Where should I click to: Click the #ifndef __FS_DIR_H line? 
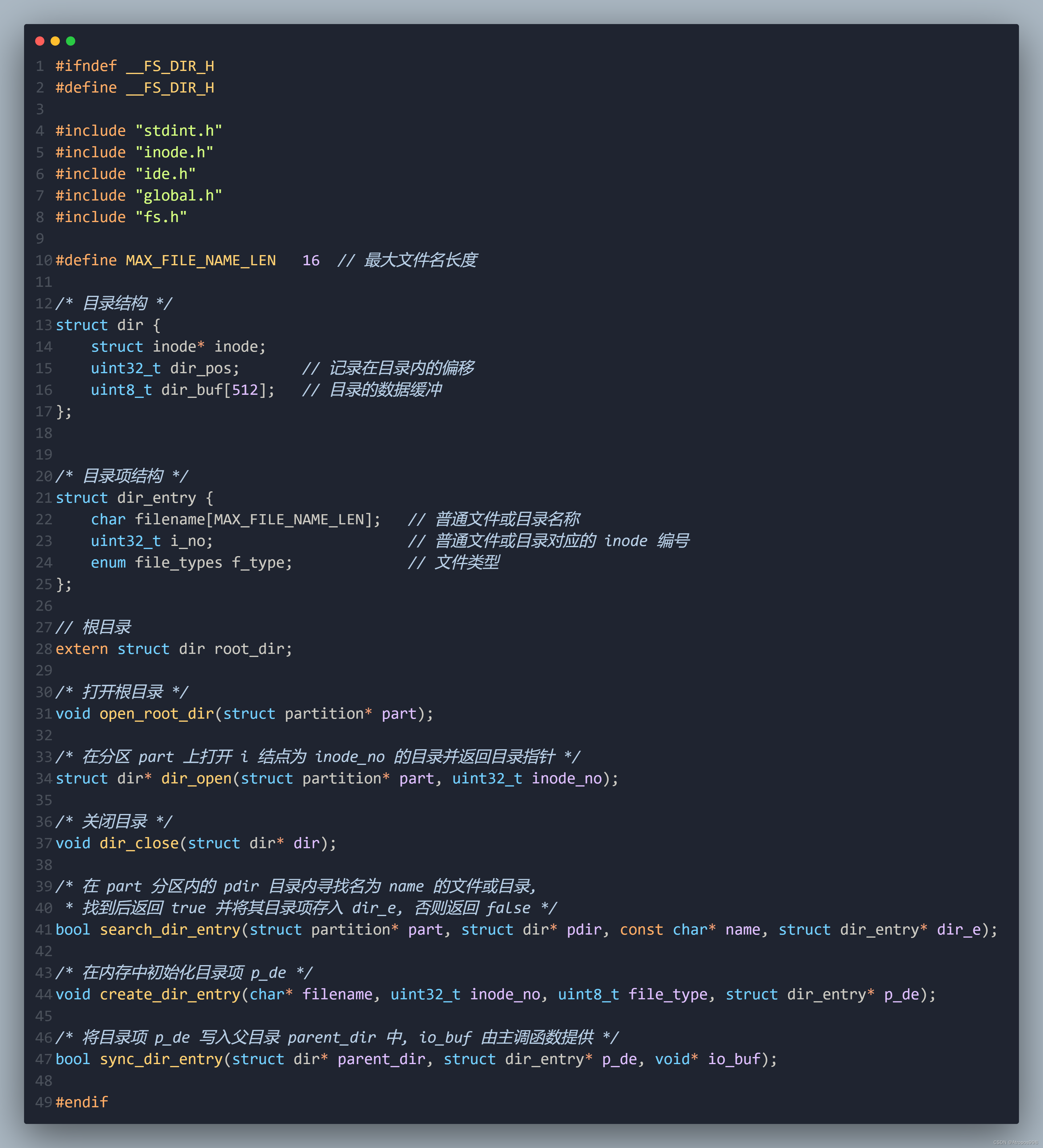click(x=134, y=66)
